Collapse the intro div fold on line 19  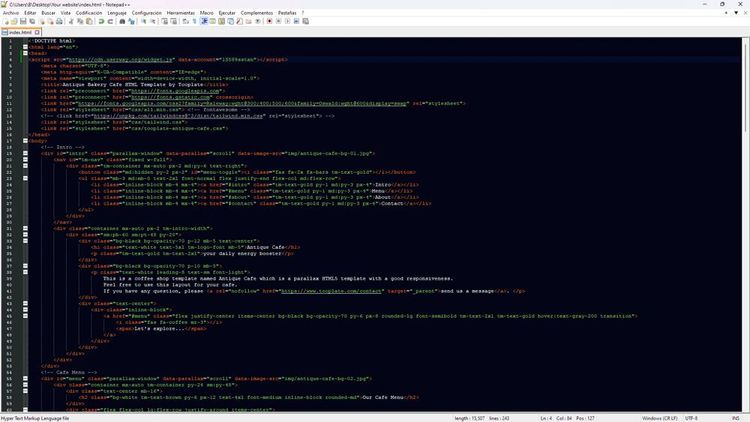coord(25,153)
